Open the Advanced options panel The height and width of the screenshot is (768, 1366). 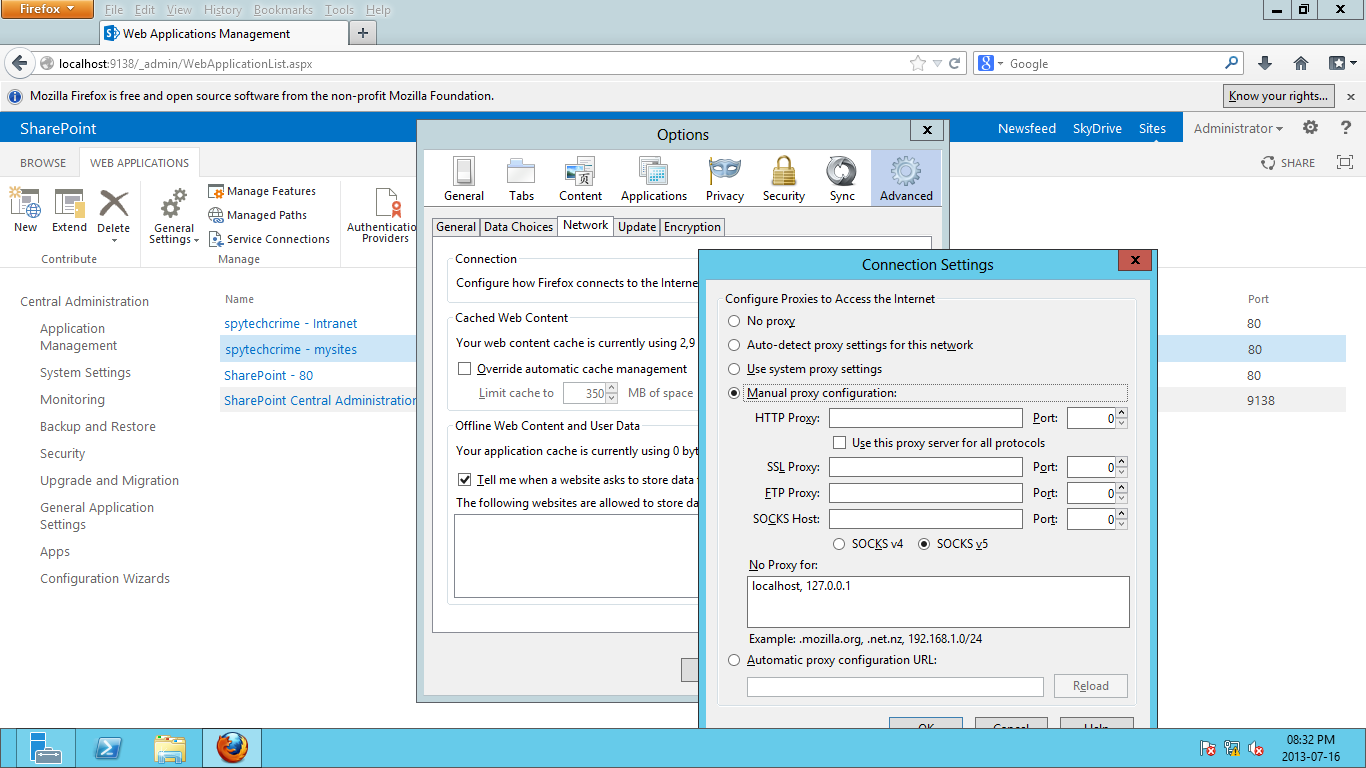click(906, 179)
